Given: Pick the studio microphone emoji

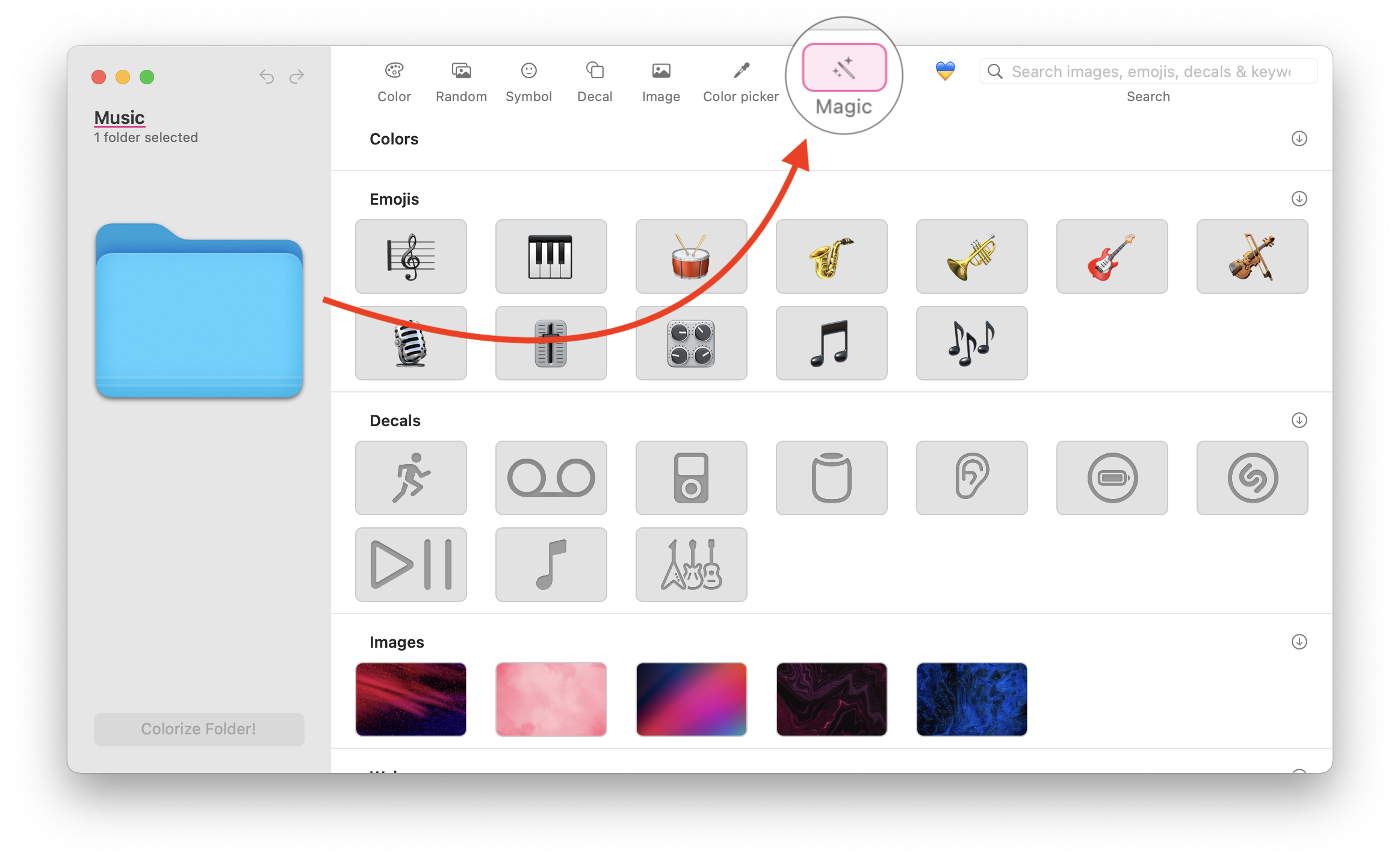Looking at the screenshot, I should [x=410, y=343].
